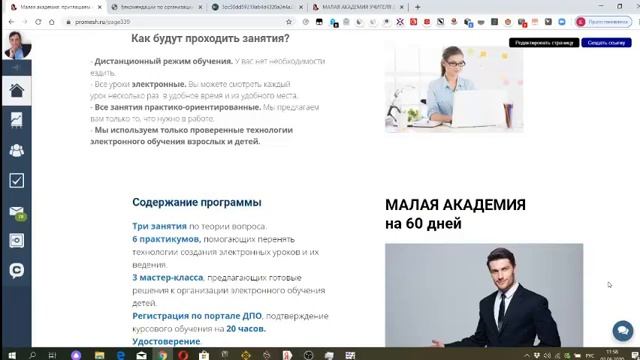Bookmark this page with the star icon
Screen dimensions: 640x360
click(289, 22)
